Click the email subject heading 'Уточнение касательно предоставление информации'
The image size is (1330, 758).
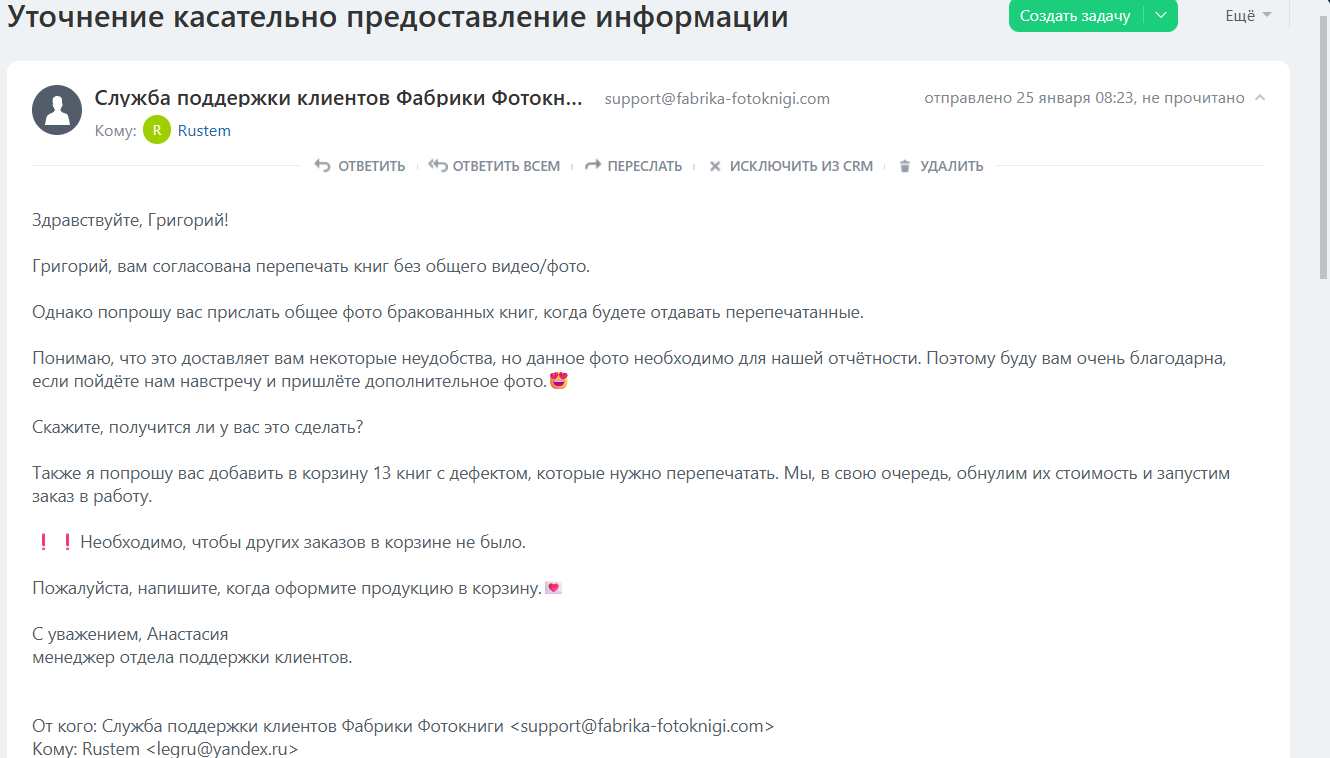tap(397, 16)
